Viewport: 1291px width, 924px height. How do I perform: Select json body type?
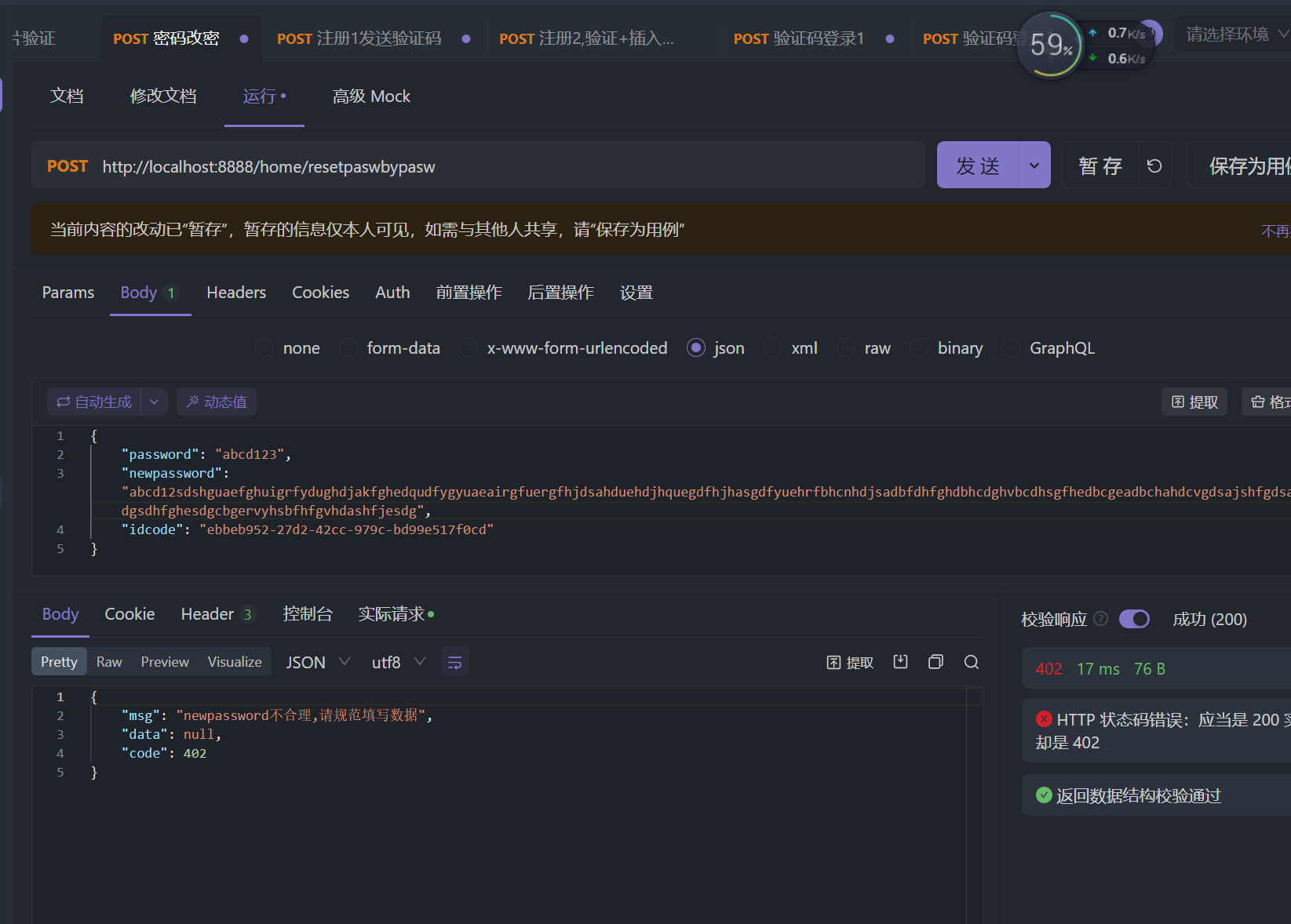(716, 347)
